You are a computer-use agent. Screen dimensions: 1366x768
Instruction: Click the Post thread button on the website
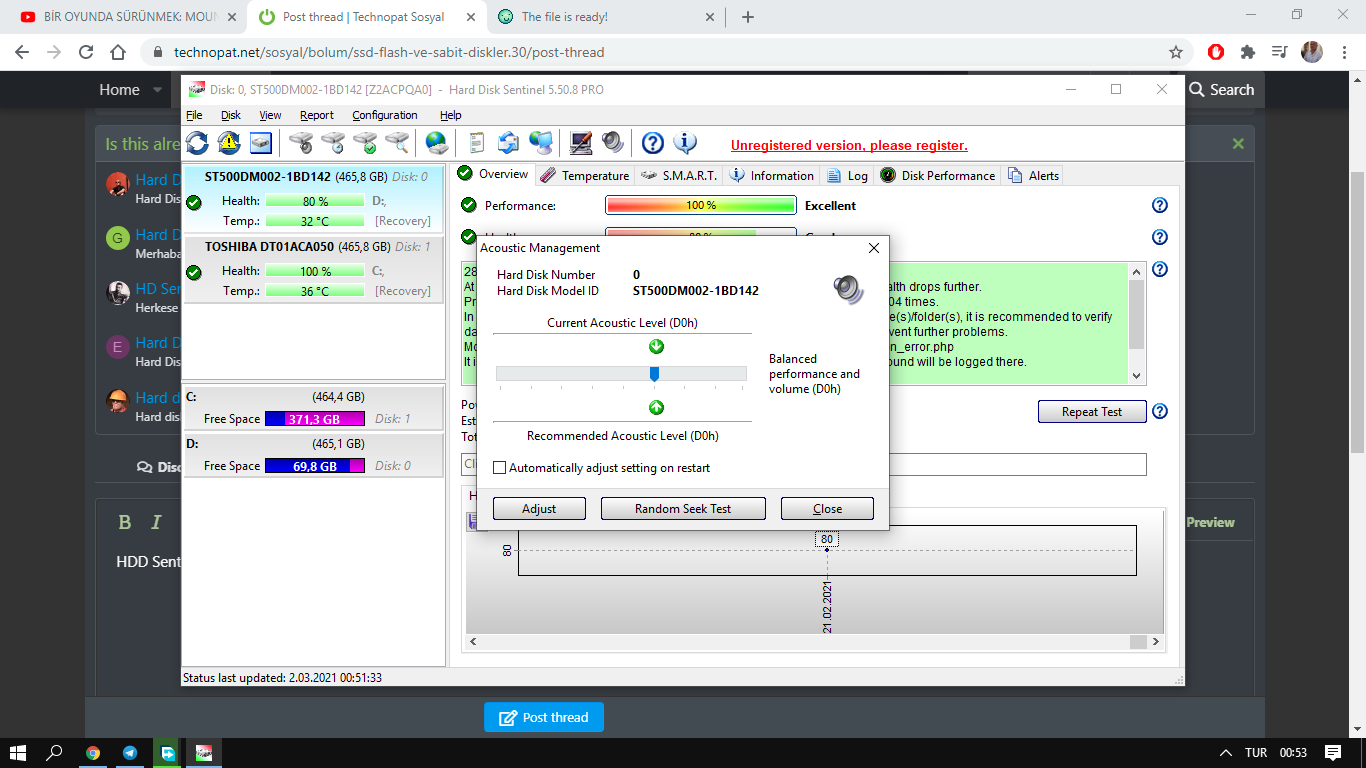544,717
